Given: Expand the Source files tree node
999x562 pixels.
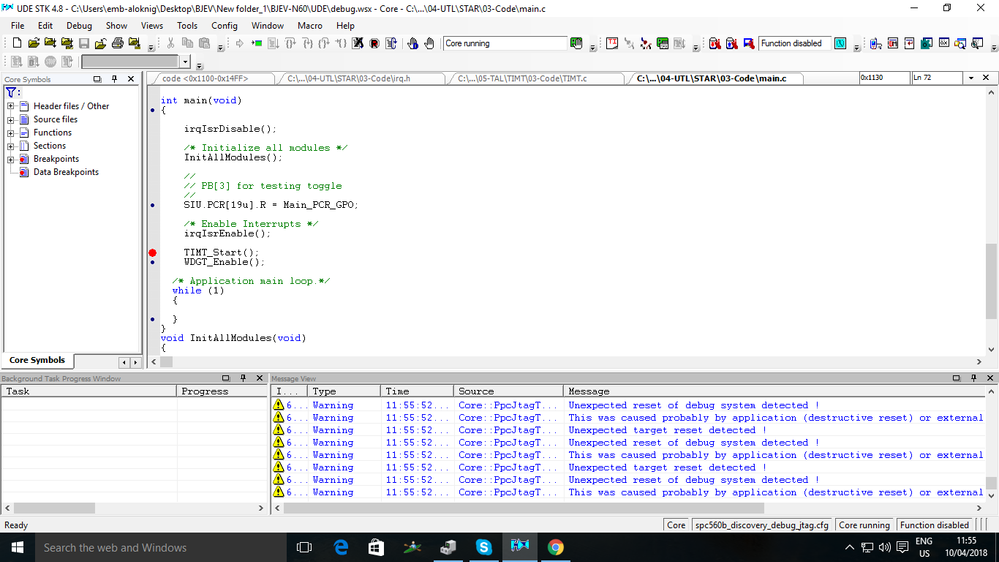Looking at the screenshot, I should 10,119.
